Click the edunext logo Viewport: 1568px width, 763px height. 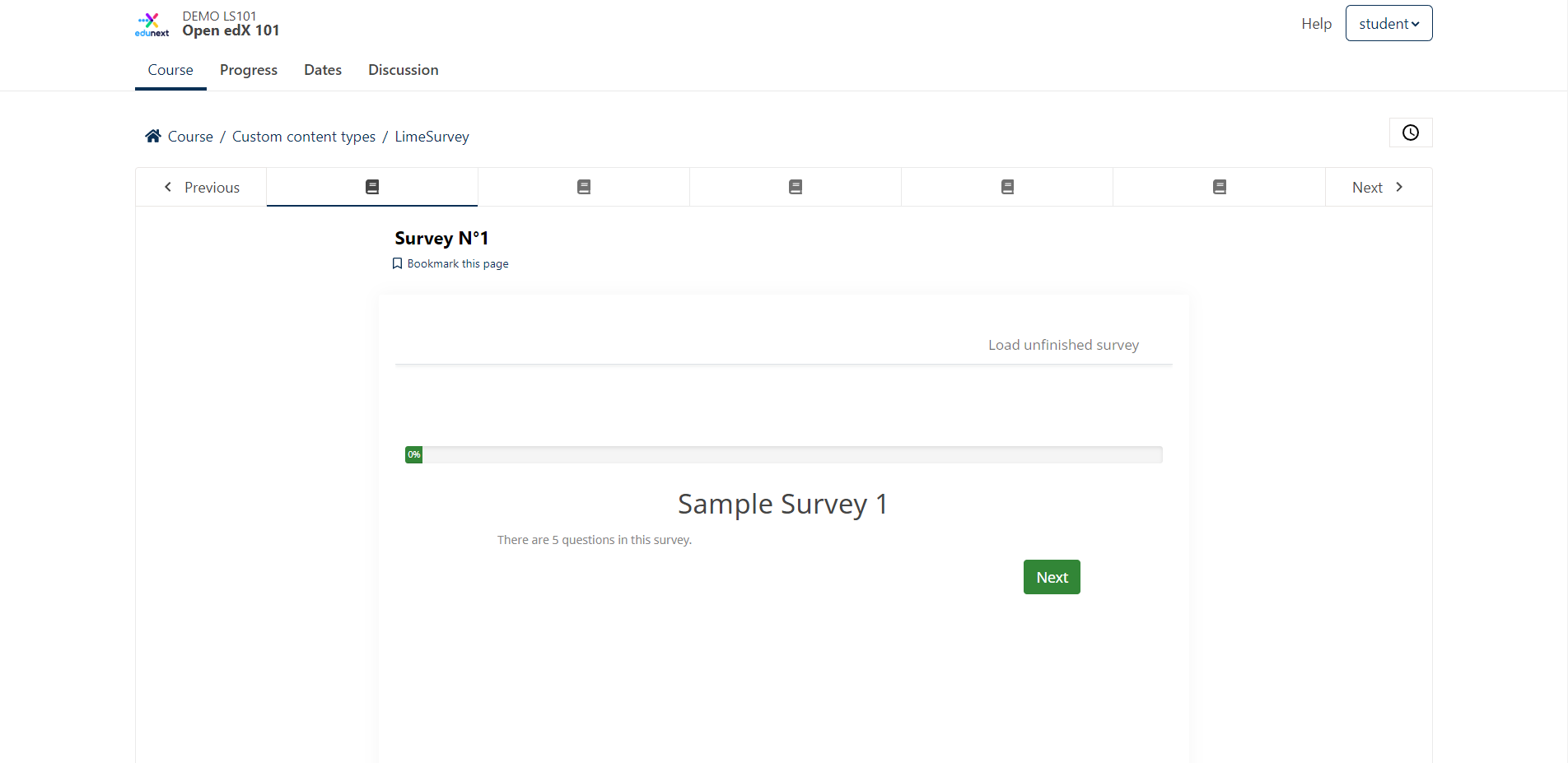(152, 24)
